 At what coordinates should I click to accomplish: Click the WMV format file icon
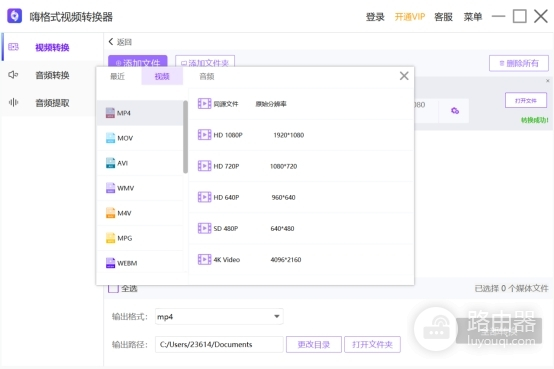point(110,188)
